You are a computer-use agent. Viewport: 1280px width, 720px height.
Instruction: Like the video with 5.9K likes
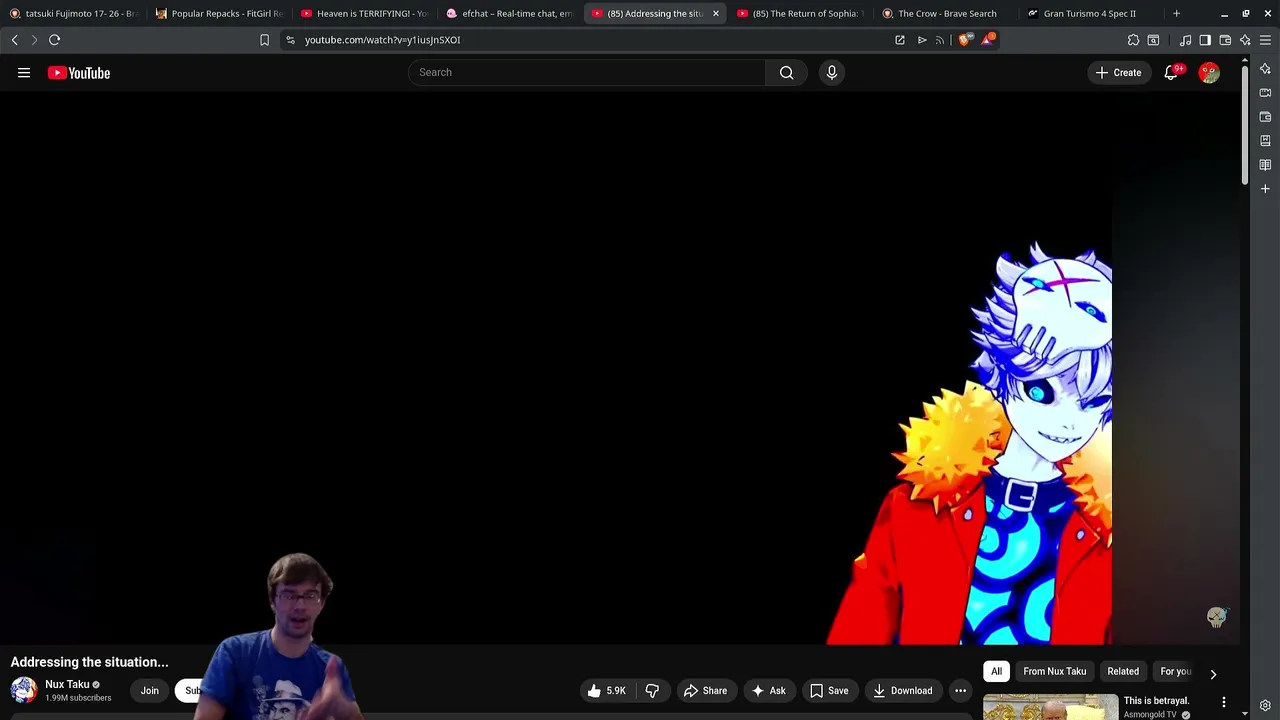coord(606,690)
